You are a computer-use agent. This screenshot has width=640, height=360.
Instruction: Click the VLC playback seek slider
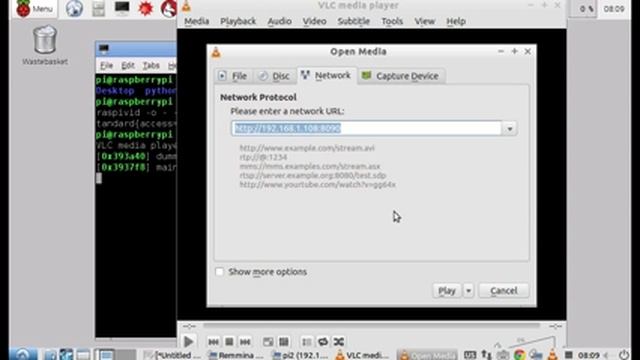tap(371, 326)
